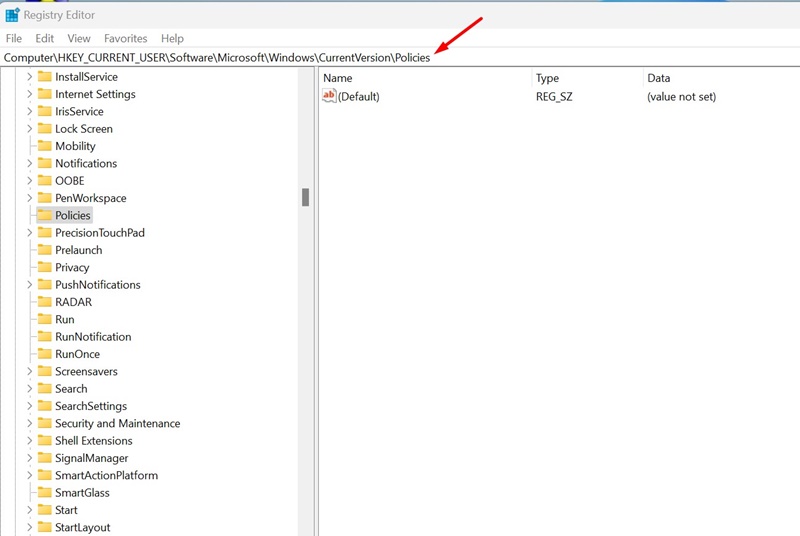The image size is (800, 536).
Task: Click the RunOnce folder icon
Action: point(45,354)
